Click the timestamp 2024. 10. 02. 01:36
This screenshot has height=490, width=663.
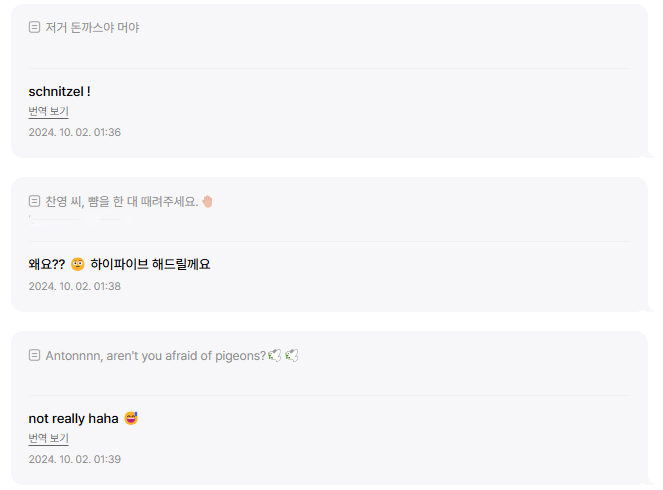[74, 132]
